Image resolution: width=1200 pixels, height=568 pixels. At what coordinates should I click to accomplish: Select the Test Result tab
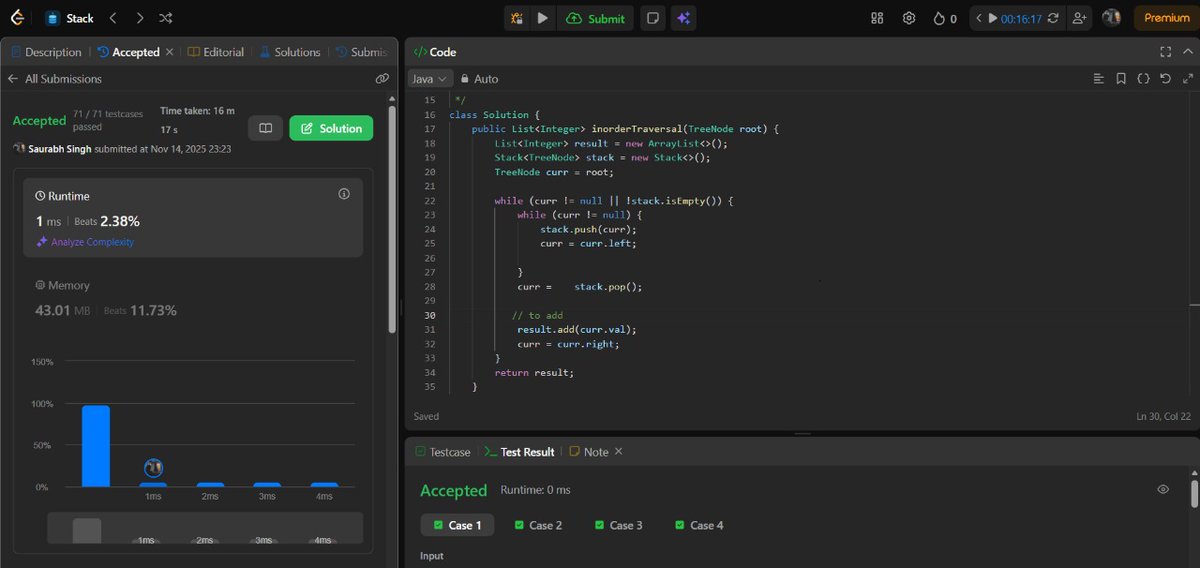click(519, 452)
